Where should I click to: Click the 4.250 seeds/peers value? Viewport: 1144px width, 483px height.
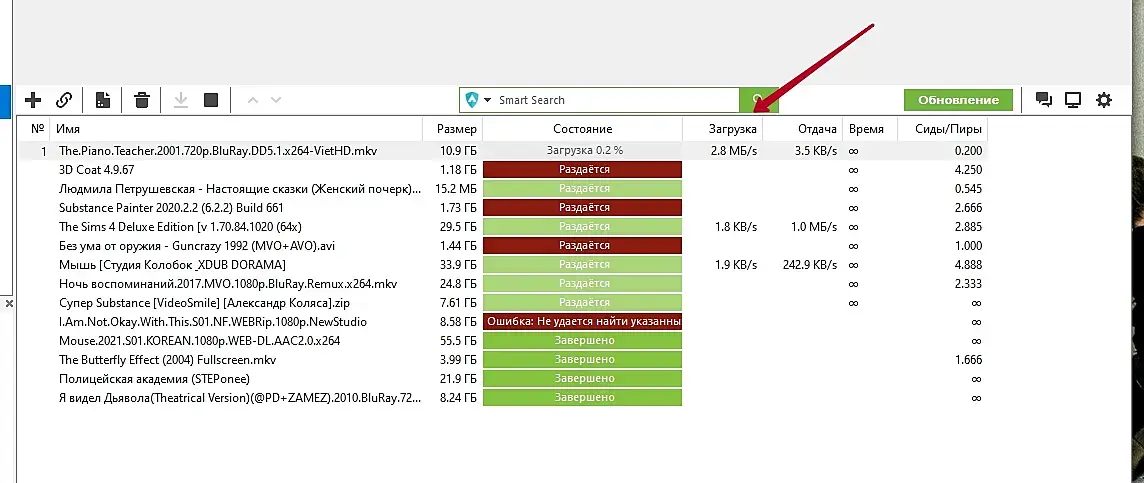[x=968, y=169]
